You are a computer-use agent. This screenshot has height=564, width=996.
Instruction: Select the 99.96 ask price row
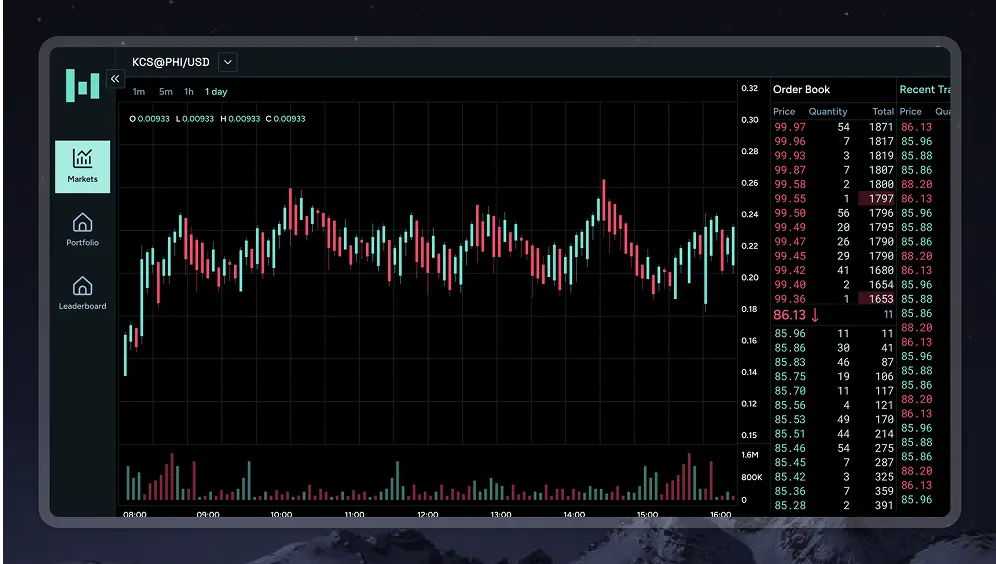coord(833,142)
